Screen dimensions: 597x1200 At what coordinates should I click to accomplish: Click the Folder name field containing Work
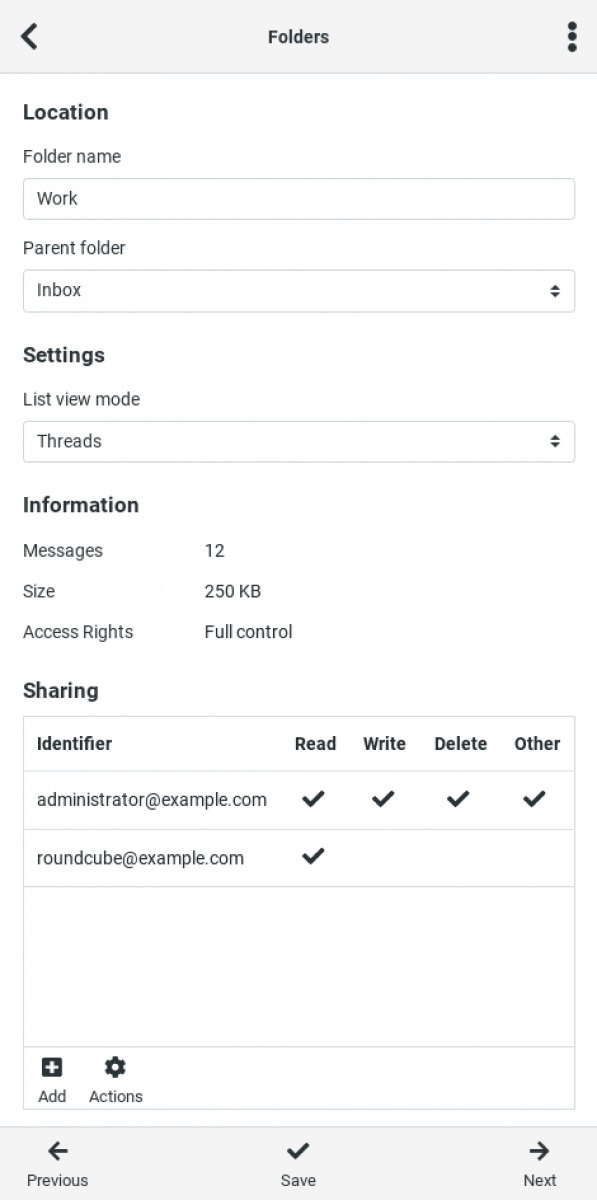coord(299,198)
